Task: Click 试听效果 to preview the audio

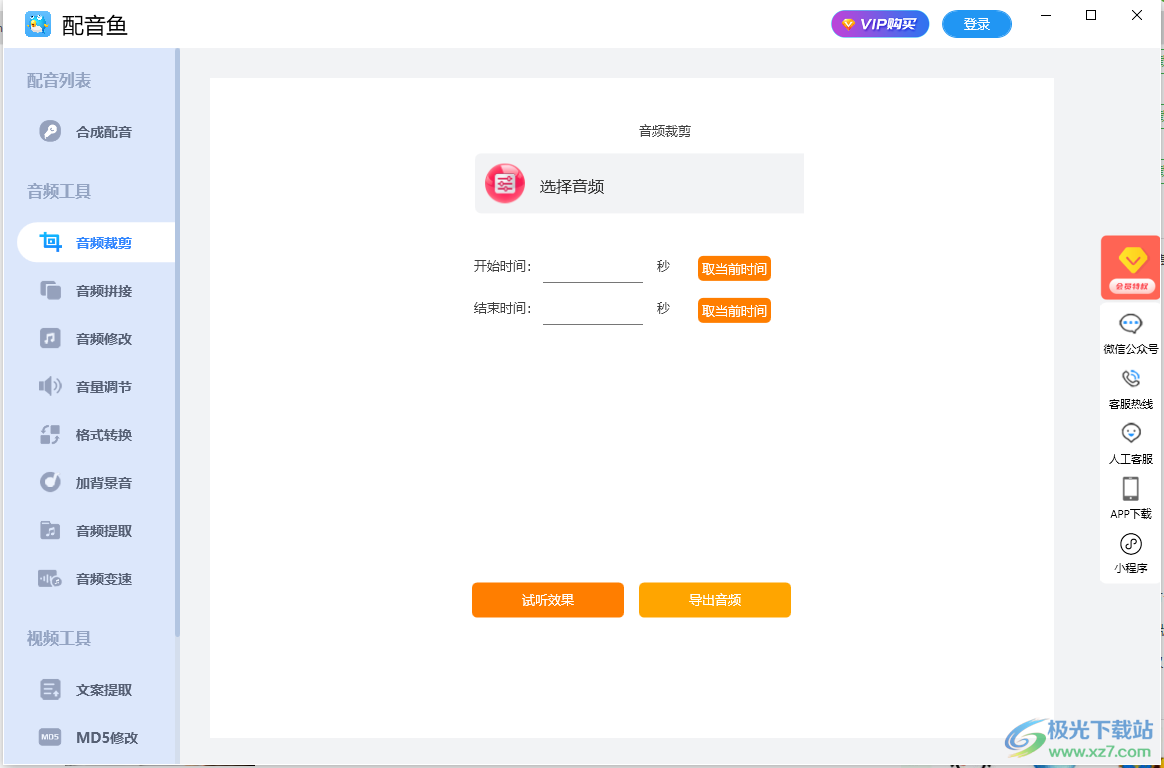Action: pyautogui.click(x=548, y=600)
